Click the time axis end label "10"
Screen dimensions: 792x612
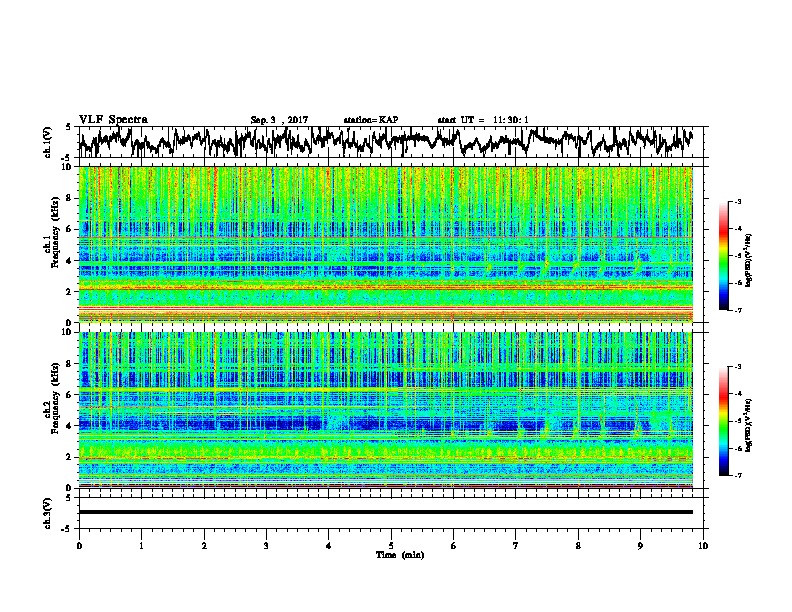click(703, 546)
